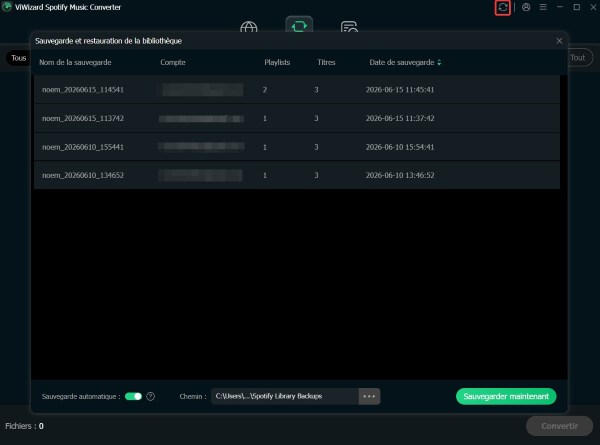600x445 pixels.
Task: Click date 2026-06-10 13:46:52
Action: pos(400,176)
